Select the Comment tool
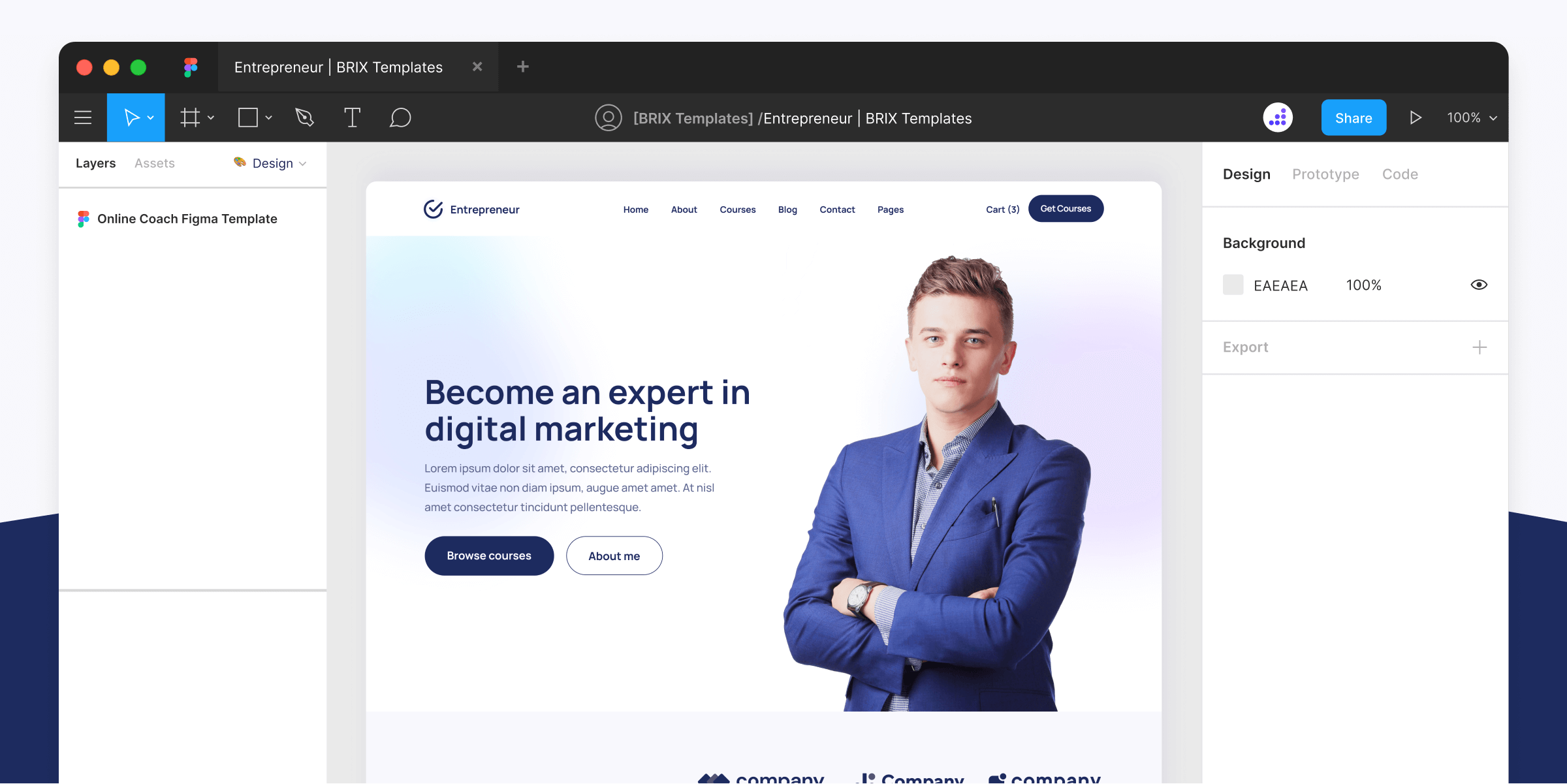 pos(399,117)
